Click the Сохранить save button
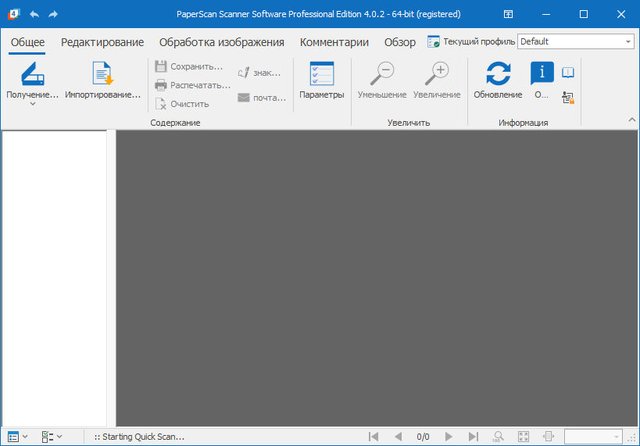 [190, 67]
